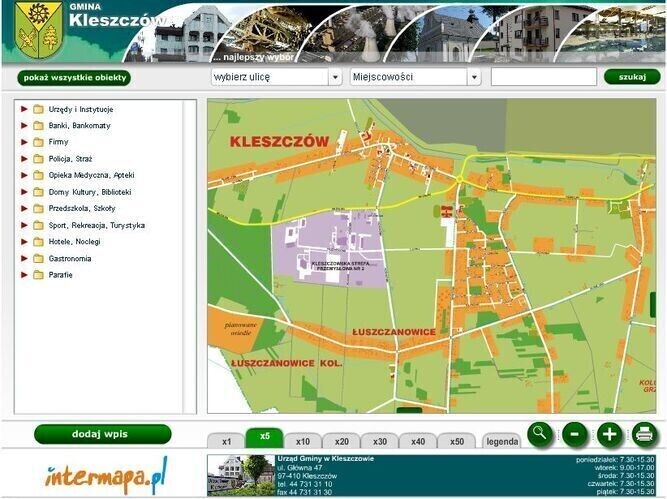Click the magnifier search icon below map
The image size is (667, 499).
point(540,434)
